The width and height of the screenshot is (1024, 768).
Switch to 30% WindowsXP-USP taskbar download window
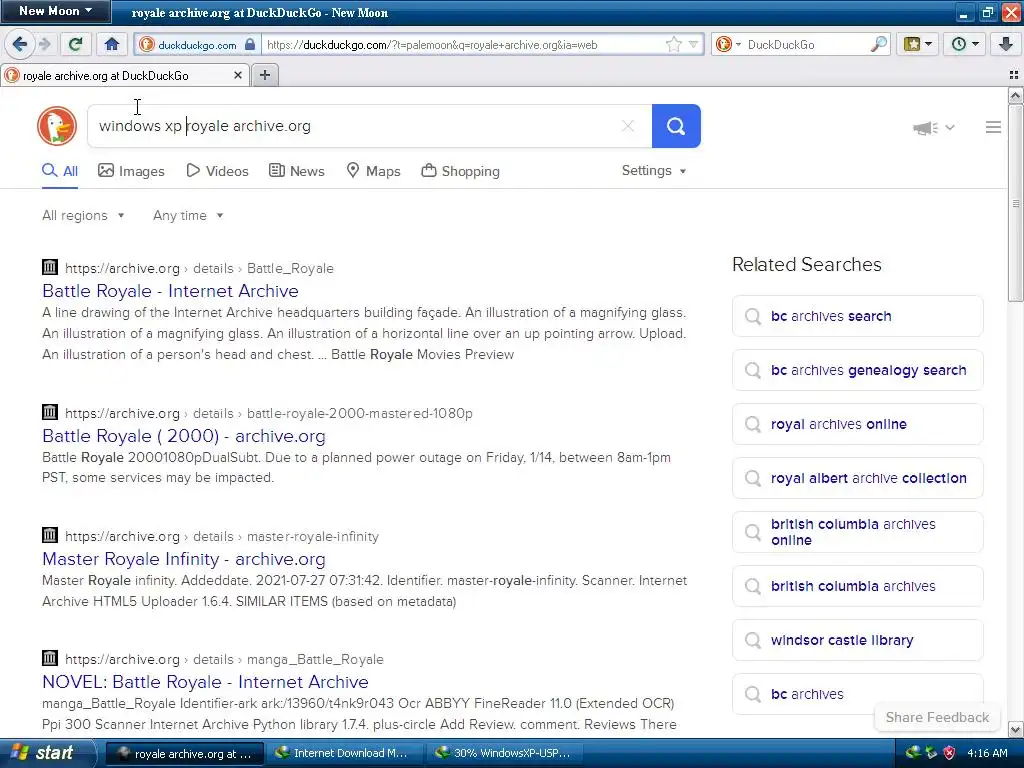pos(504,753)
